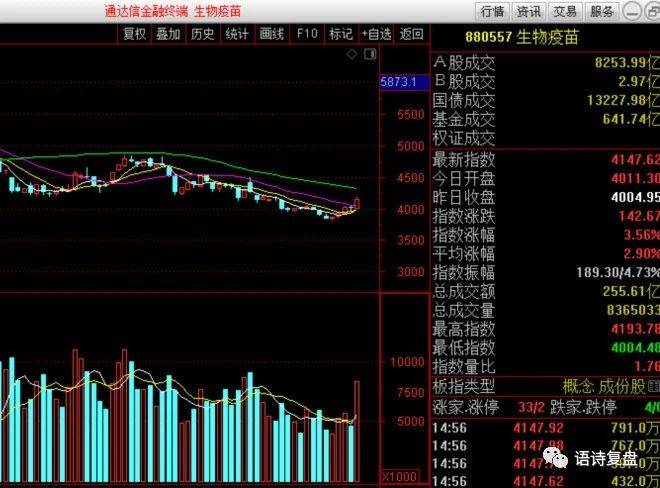Click the 标记 mark button
This screenshot has height=488, width=660.
(x=341, y=34)
